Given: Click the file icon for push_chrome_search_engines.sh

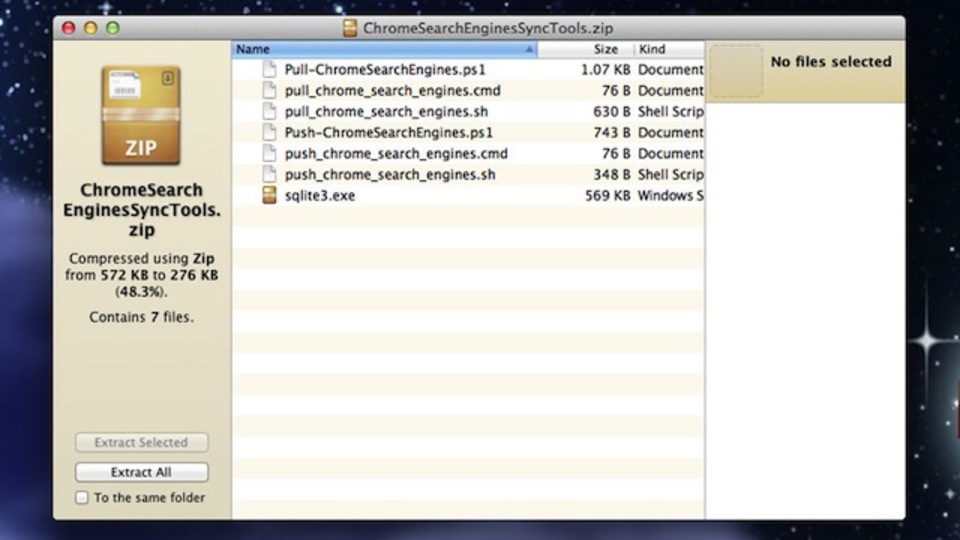Looking at the screenshot, I should 269,174.
